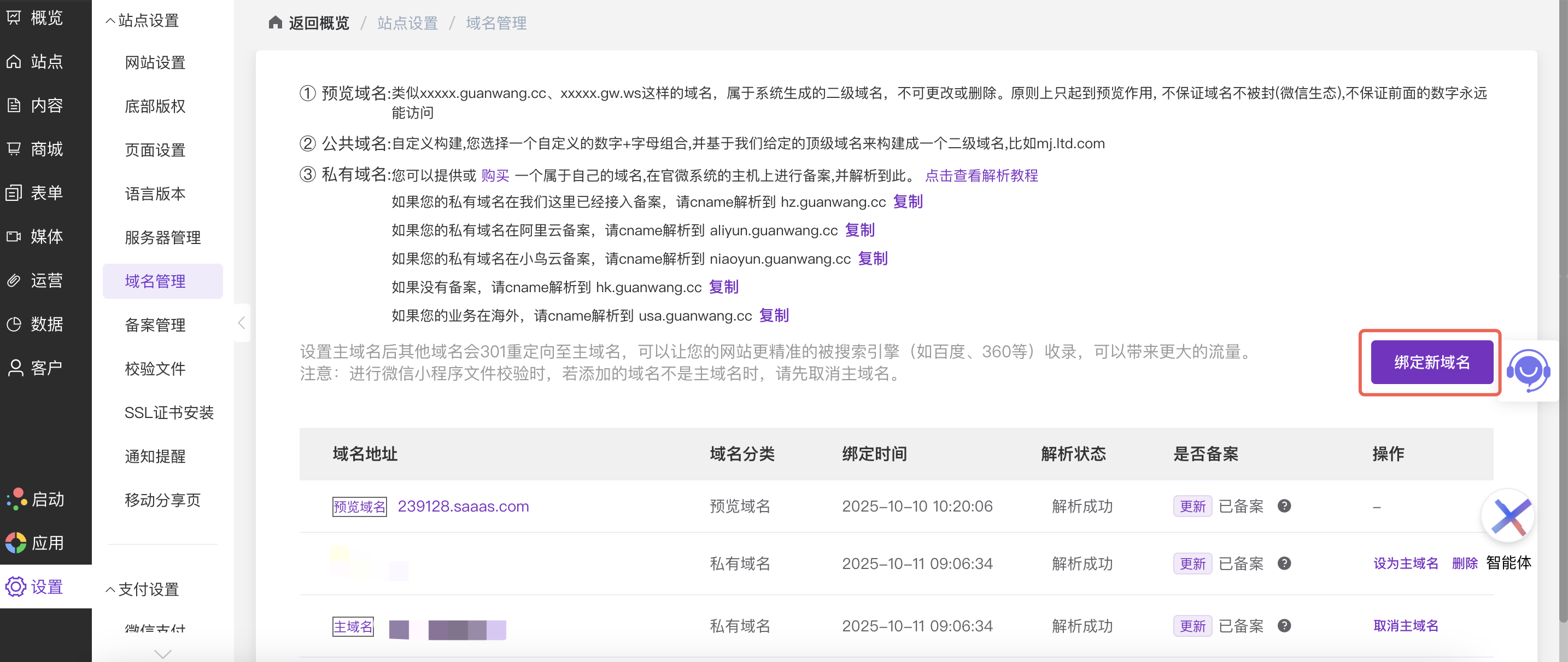The height and width of the screenshot is (662, 1568).
Task: Click the home icon beside 返回概览
Action: pos(275,22)
